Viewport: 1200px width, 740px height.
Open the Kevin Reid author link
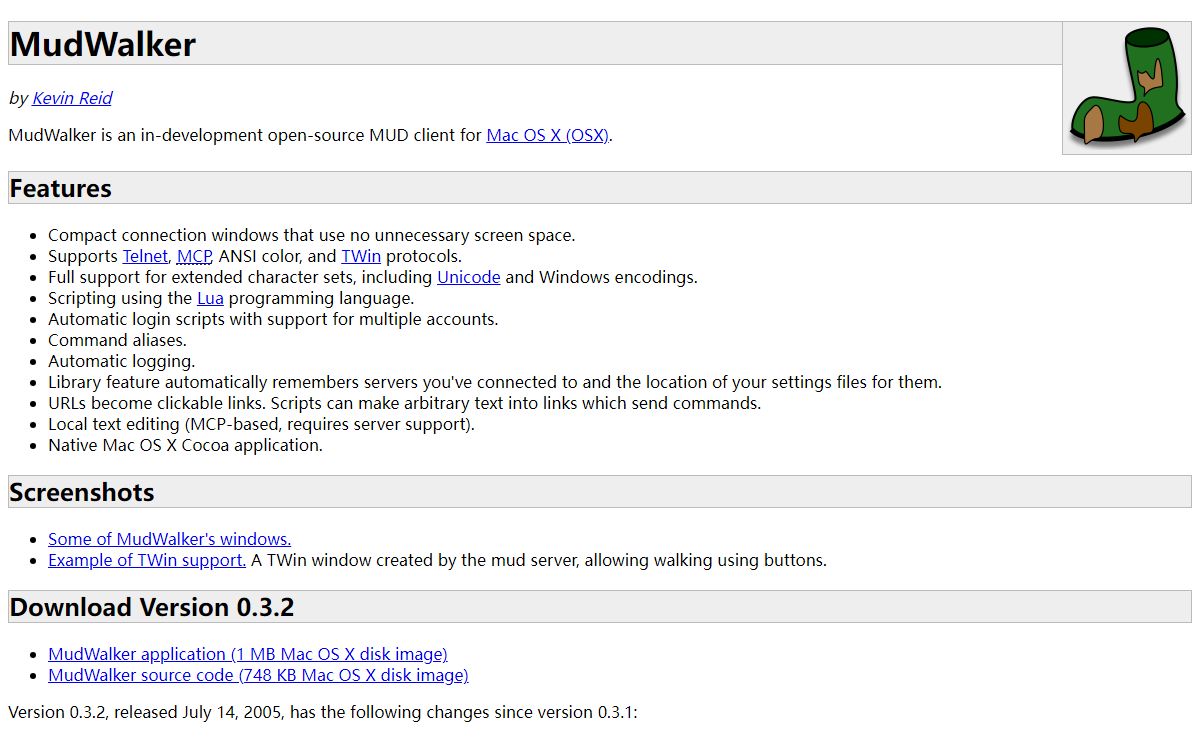coord(72,98)
